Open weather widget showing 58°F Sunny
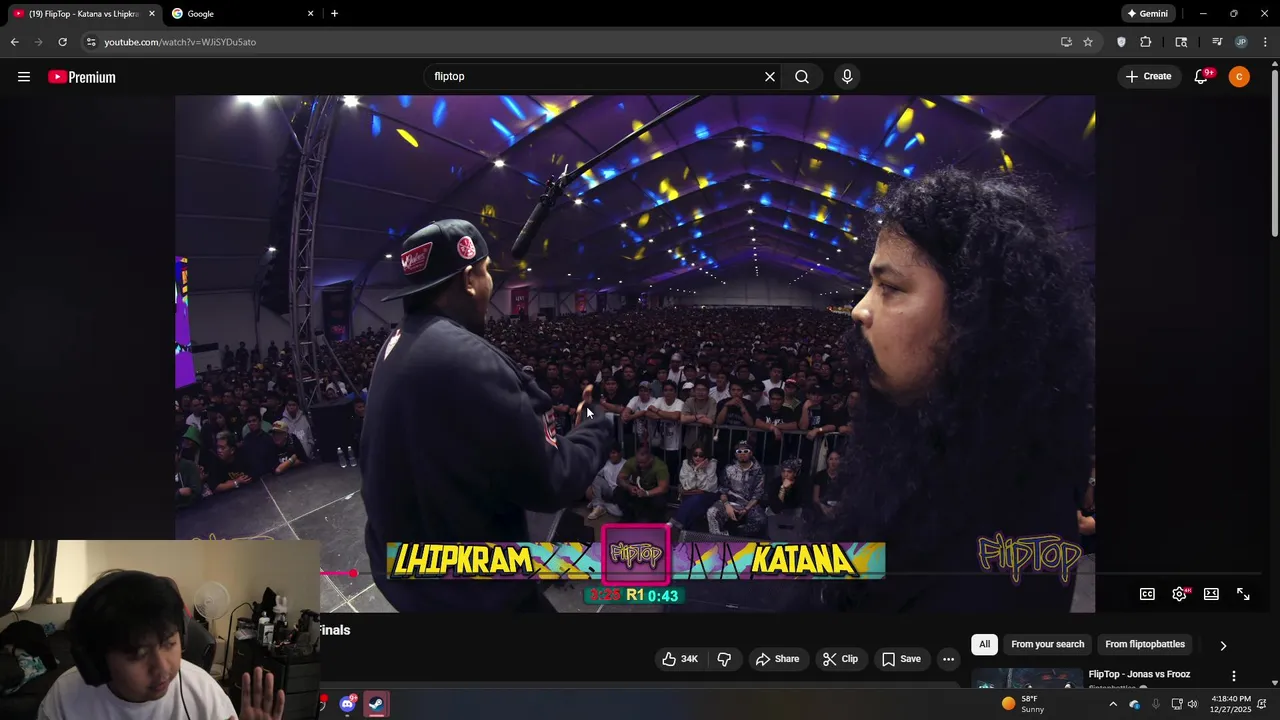 pyautogui.click(x=1023, y=704)
